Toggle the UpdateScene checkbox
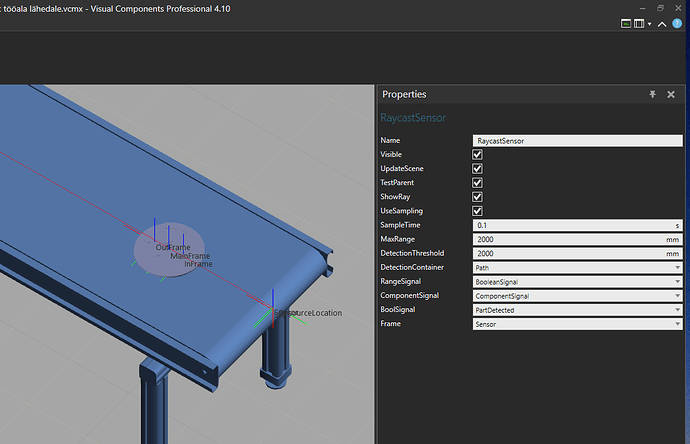 [x=477, y=169]
